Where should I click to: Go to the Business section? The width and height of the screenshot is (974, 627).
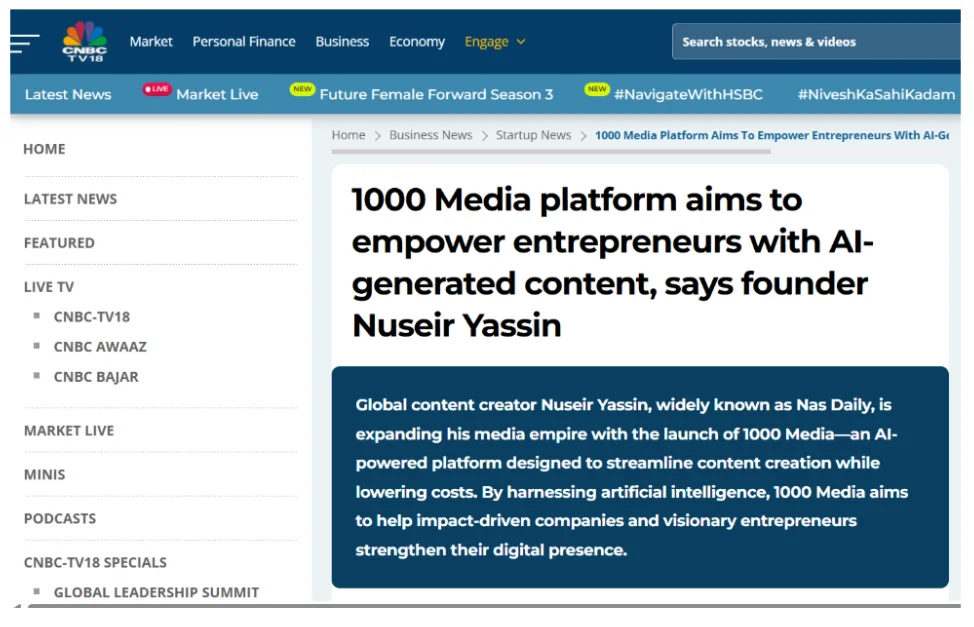(342, 42)
